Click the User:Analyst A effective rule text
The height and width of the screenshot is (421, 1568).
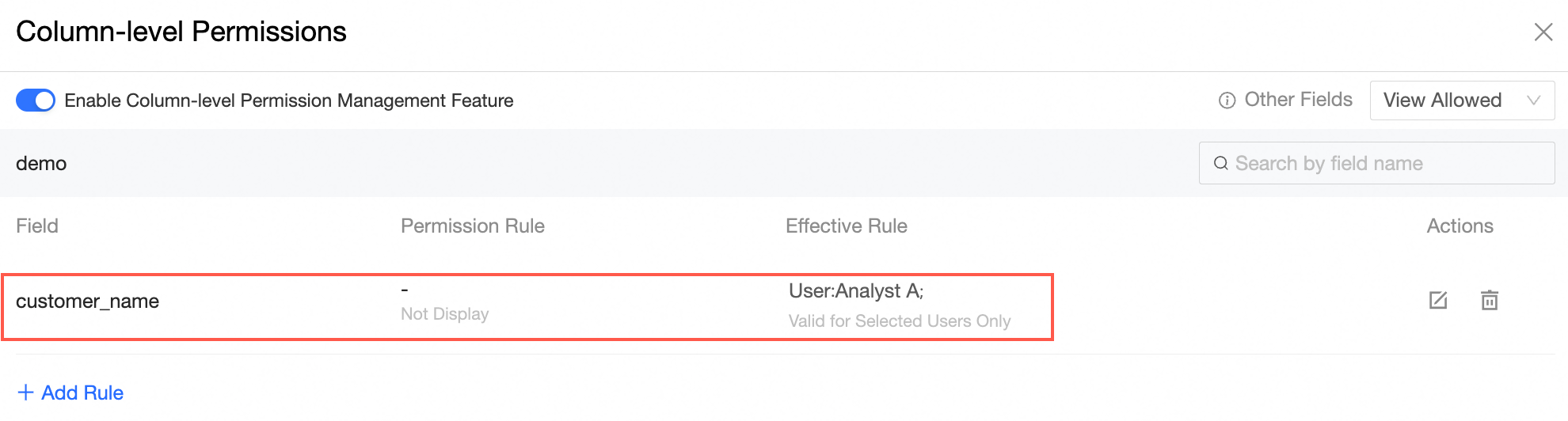(856, 291)
